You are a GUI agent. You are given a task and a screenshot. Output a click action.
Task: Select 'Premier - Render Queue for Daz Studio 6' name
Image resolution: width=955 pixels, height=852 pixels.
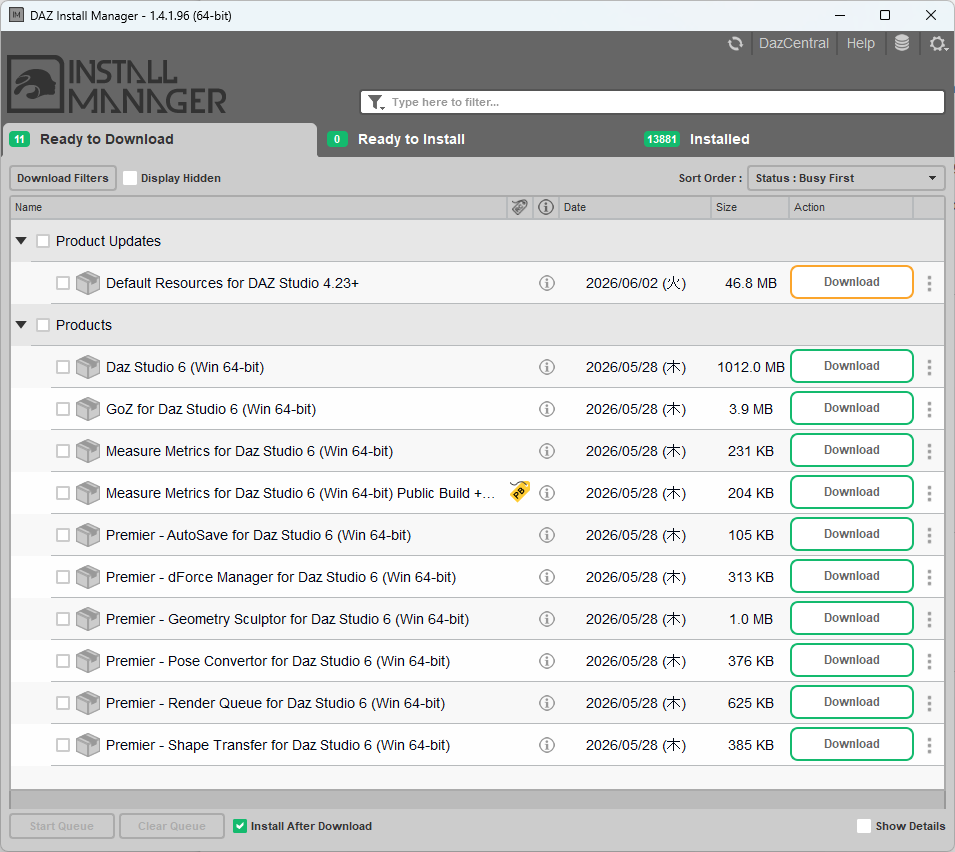[x=275, y=703]
